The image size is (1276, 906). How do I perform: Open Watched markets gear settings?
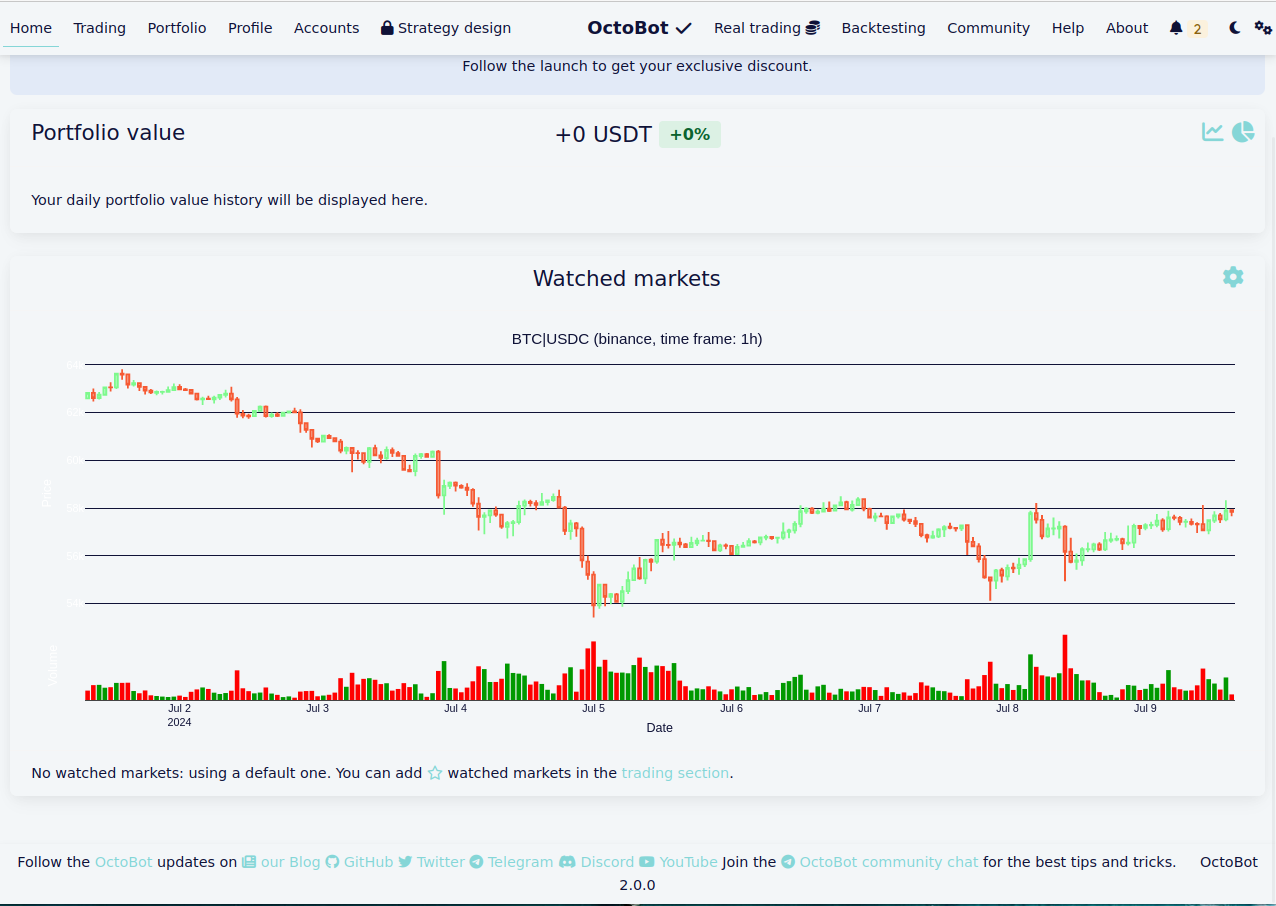1233,277
